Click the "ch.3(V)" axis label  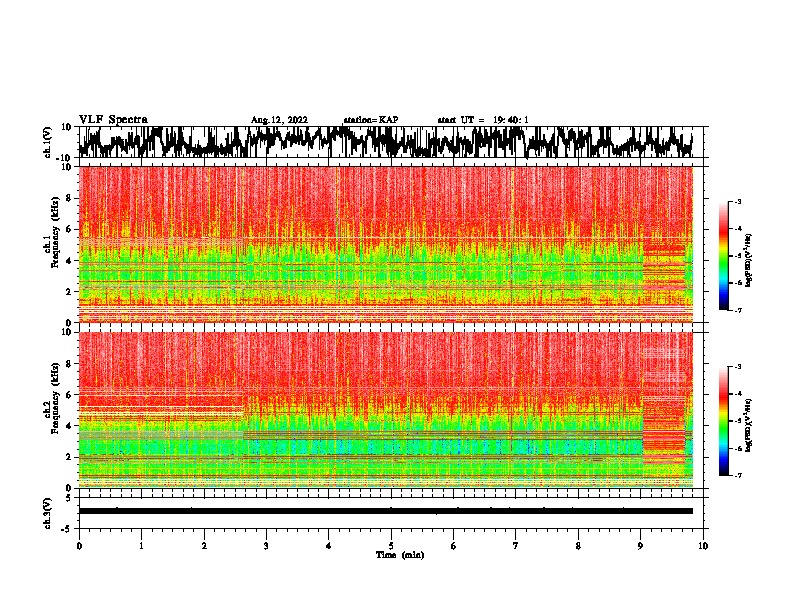tap(48, 513)
